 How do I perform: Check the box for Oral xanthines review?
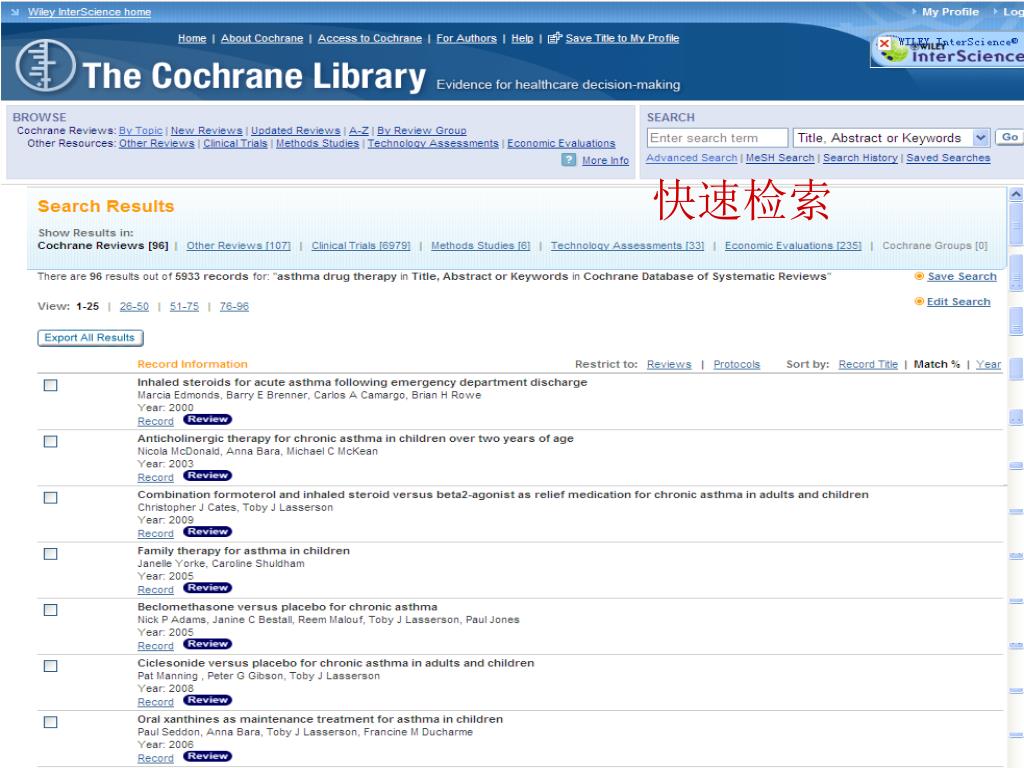[x=50, y=722]
